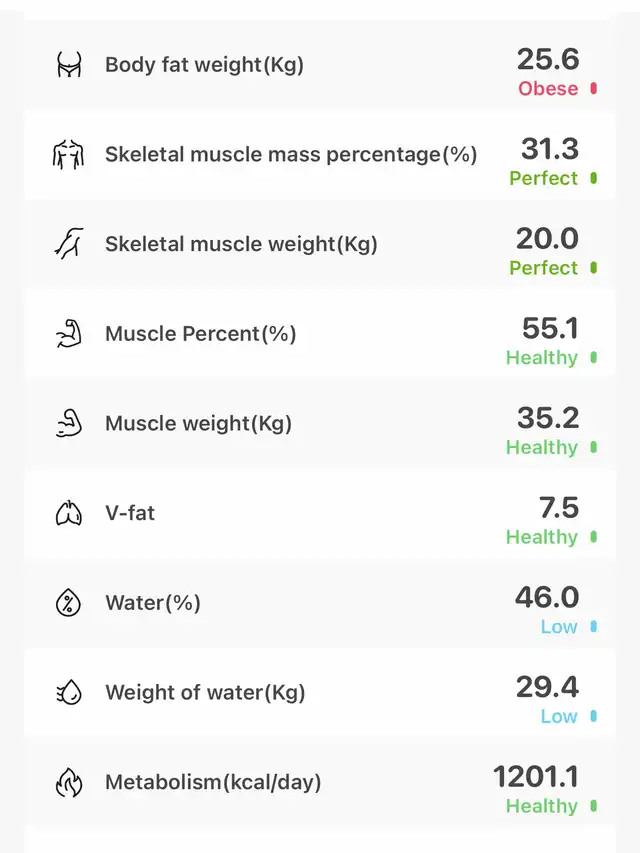Tap the Skeletal muscle mass percentage torso icon
Screen dimensions: 640x853
click(x=68, y=155)
